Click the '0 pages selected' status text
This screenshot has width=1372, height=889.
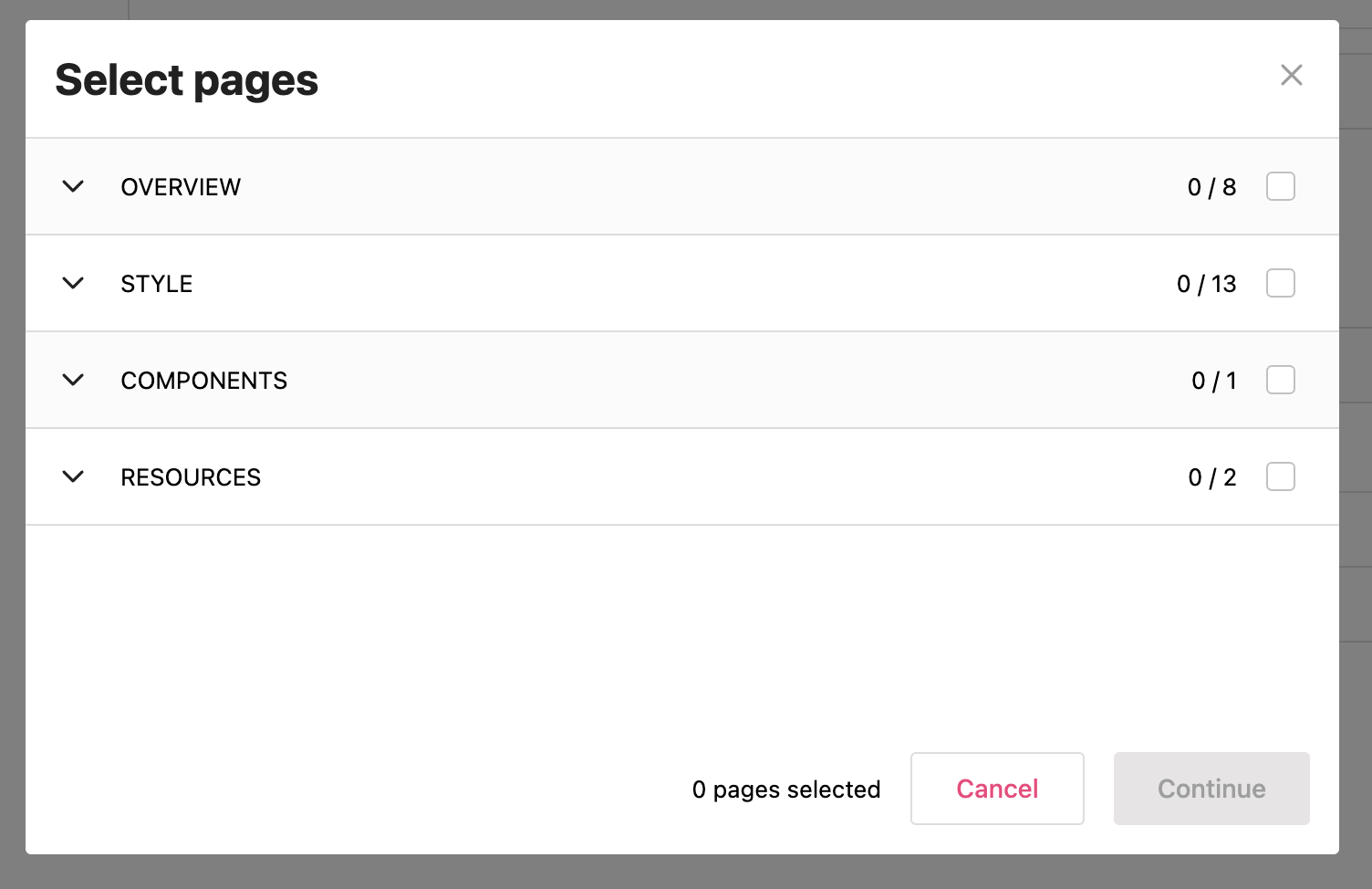coord(786,790)
